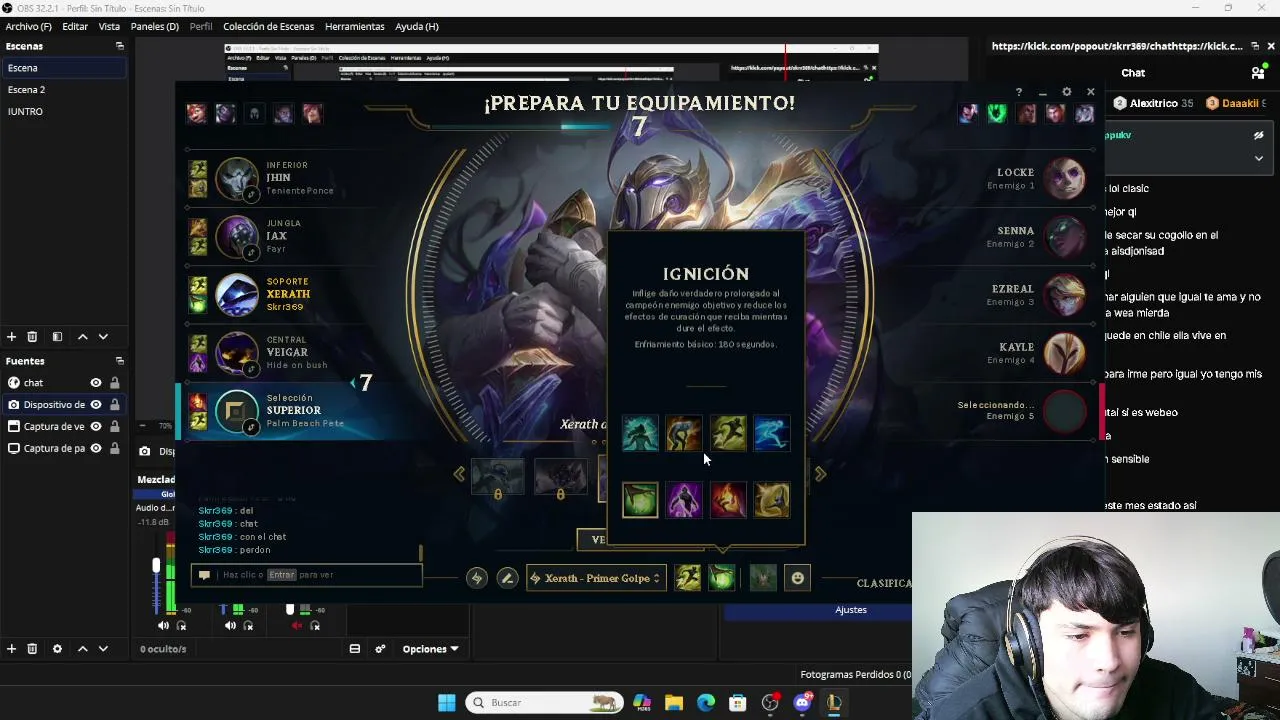Move selected scene down in Escenas
1280x720 pixels.
click(103, 337)
